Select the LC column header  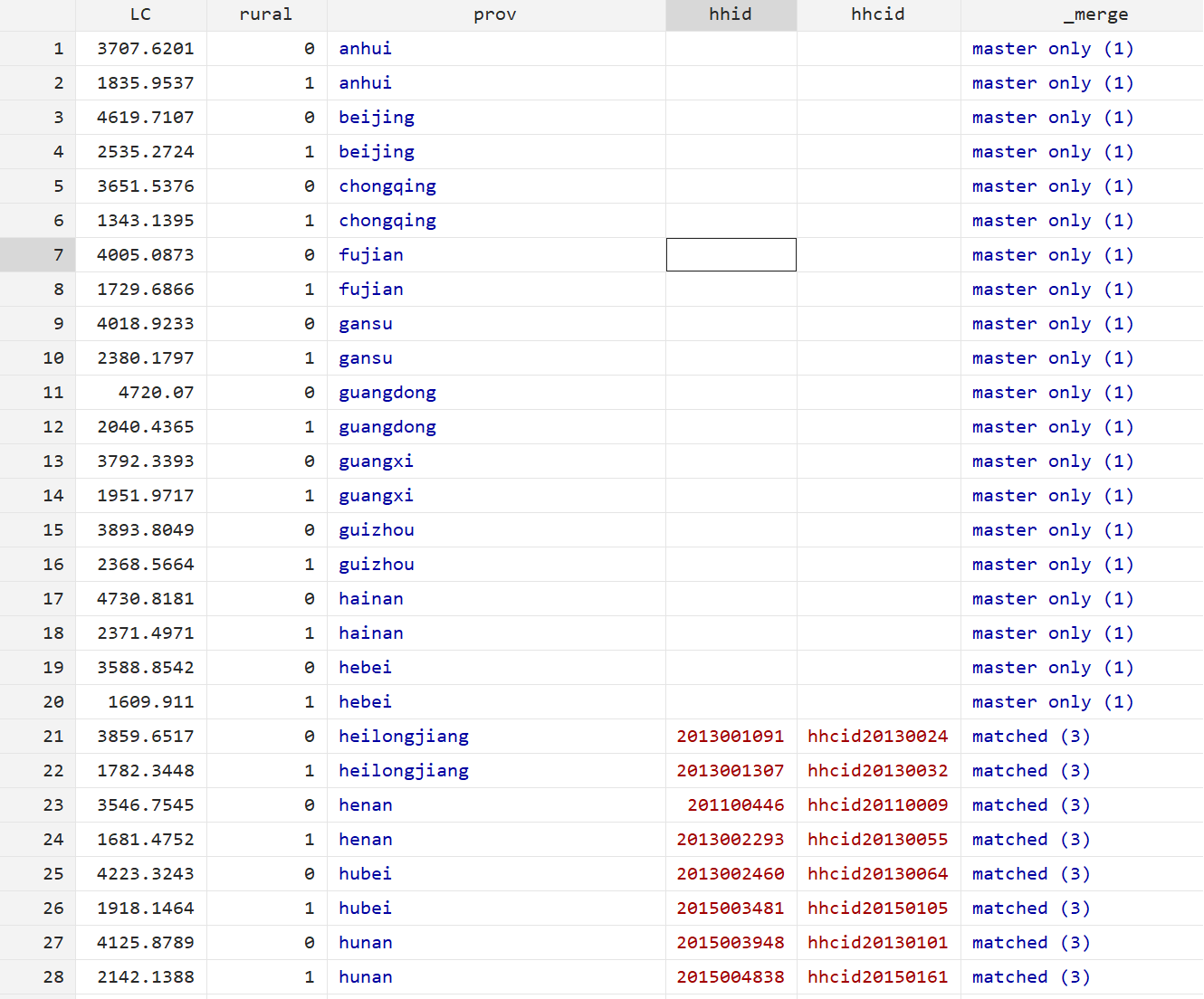141,14
